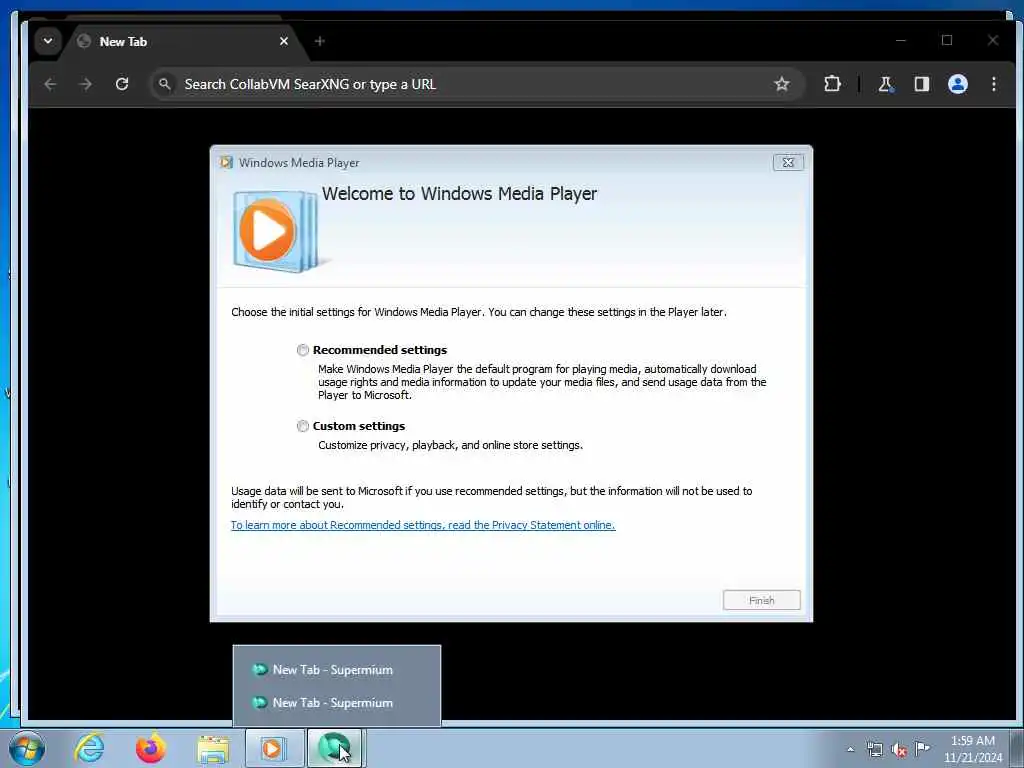This screenshot has width=1024, height=768.
Task: Select the Custom settings radio button
Action: pos(302,426)
